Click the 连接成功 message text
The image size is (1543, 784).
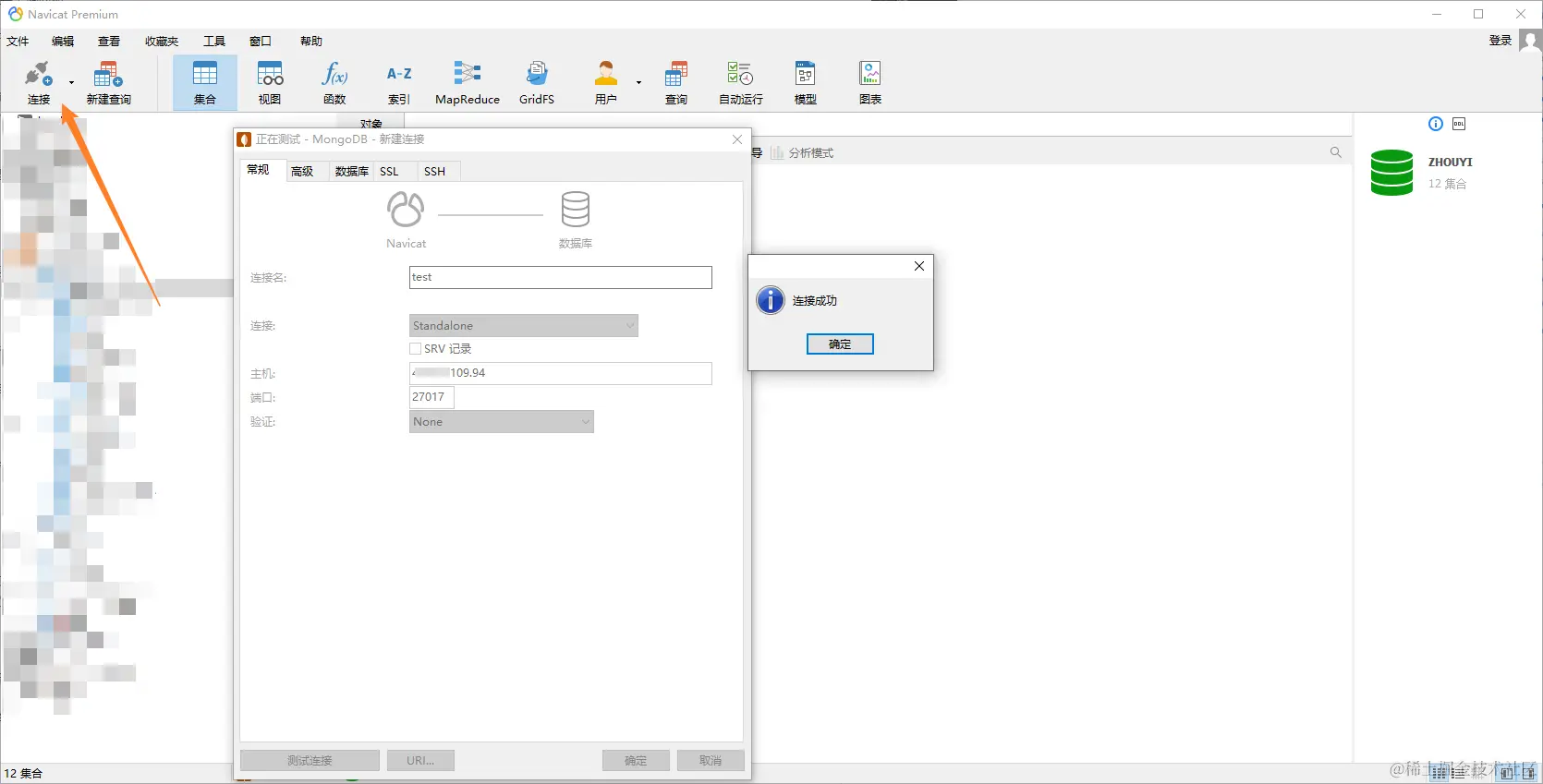point(815,301)
